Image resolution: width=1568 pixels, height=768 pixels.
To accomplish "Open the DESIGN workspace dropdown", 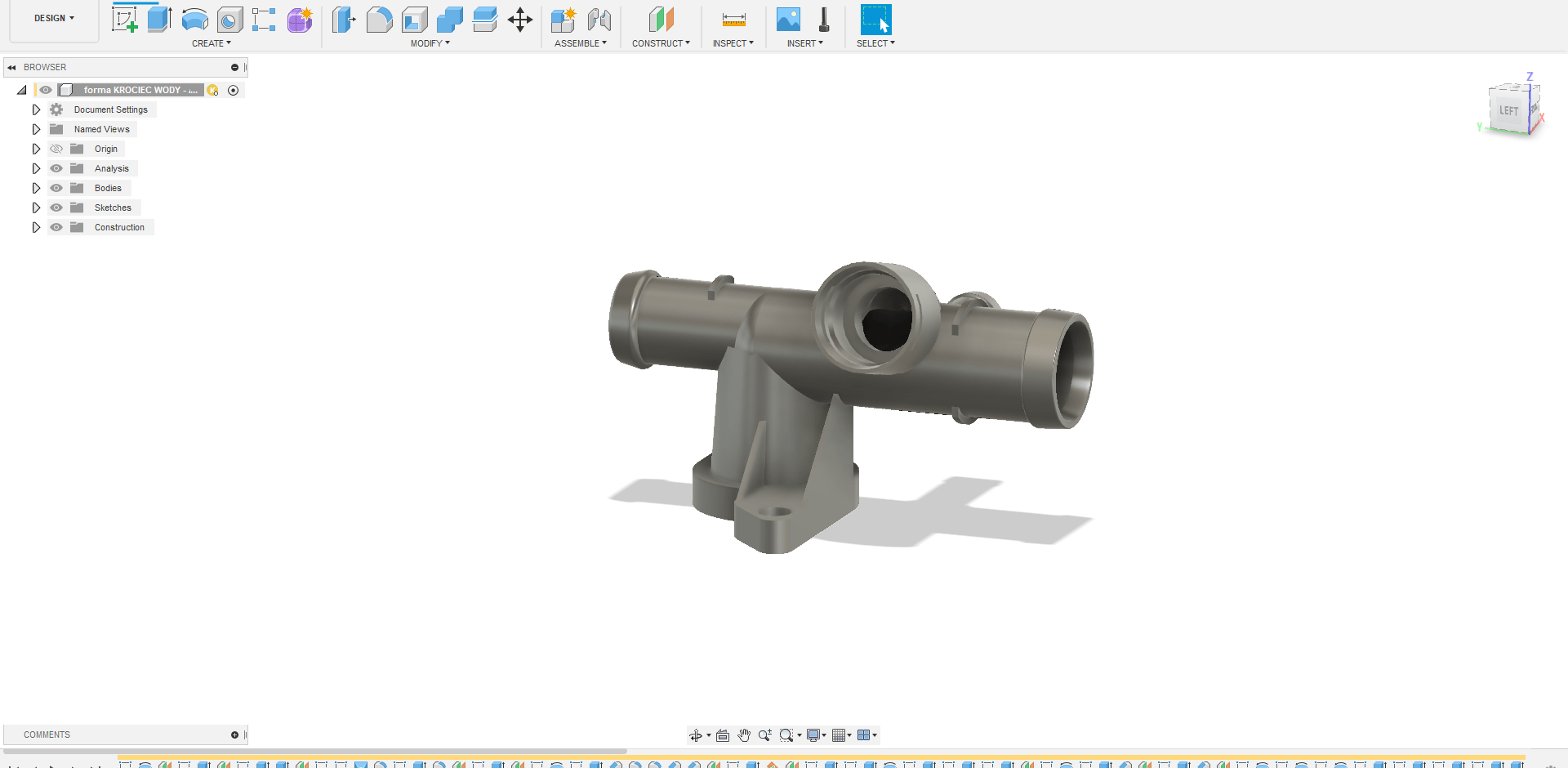I will [x=54, y=18].
